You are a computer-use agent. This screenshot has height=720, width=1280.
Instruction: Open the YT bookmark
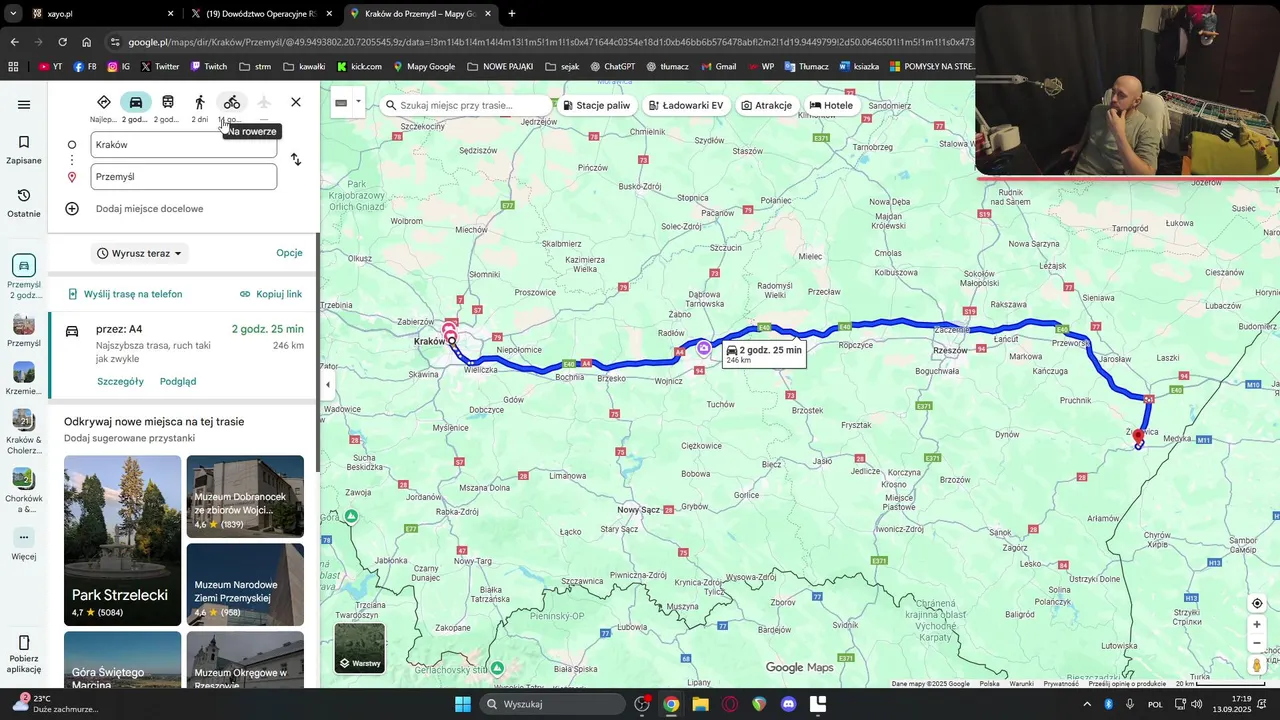[50, 67]
